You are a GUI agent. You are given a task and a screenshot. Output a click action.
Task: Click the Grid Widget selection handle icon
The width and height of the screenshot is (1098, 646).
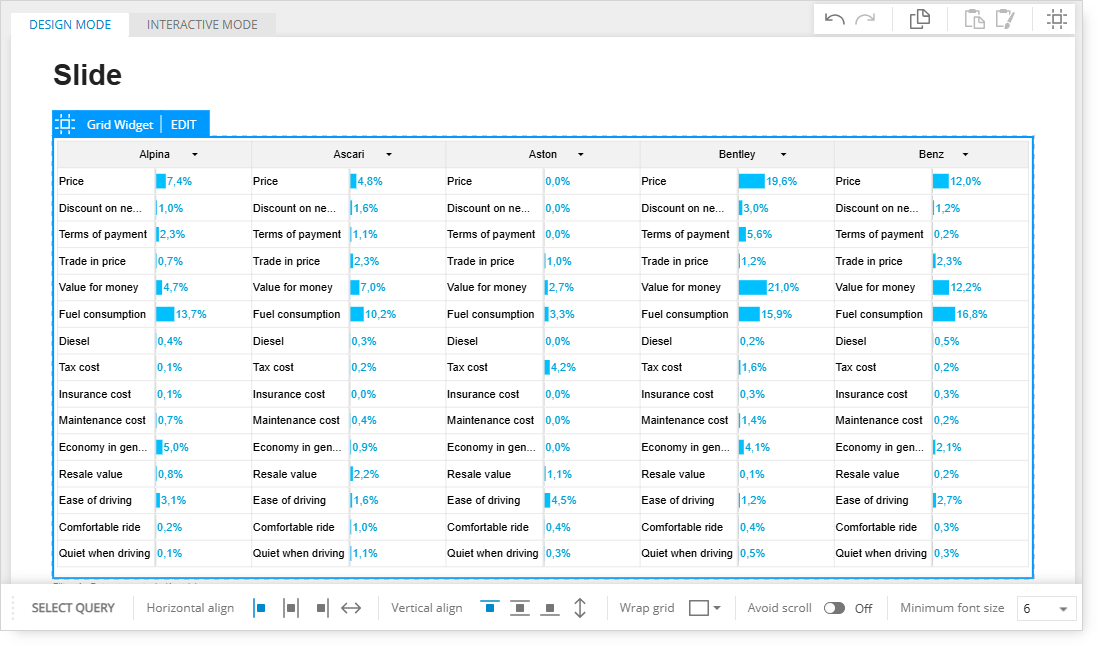(65, 125)
